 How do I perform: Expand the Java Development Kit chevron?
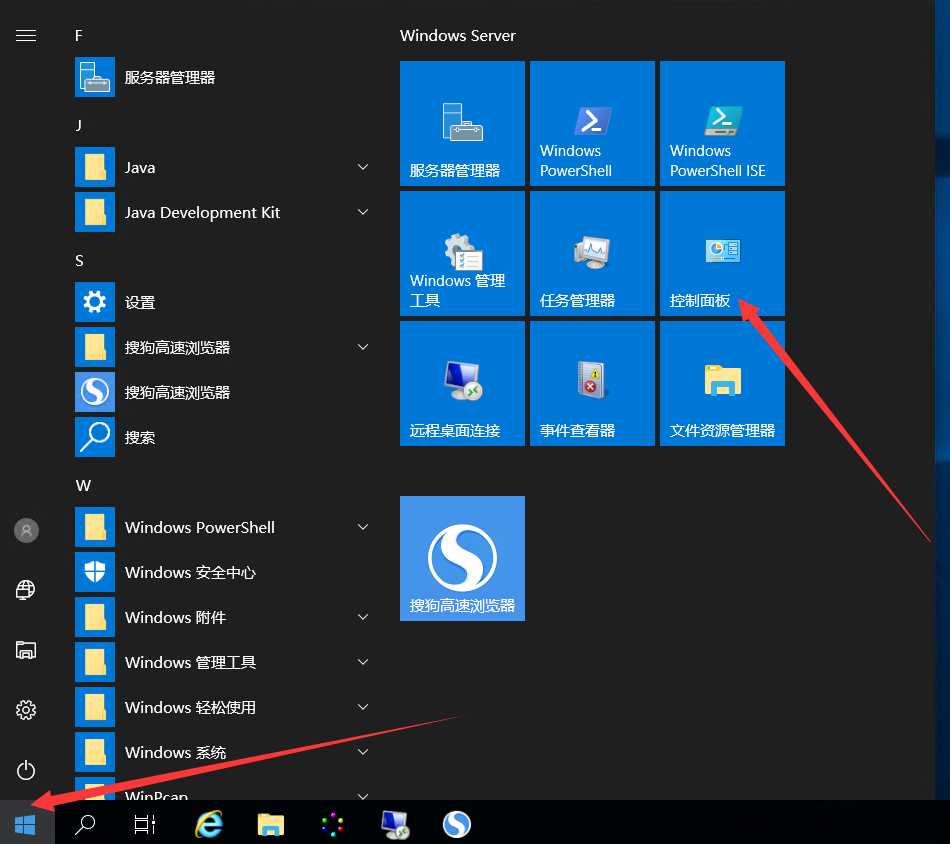(363, 212)
